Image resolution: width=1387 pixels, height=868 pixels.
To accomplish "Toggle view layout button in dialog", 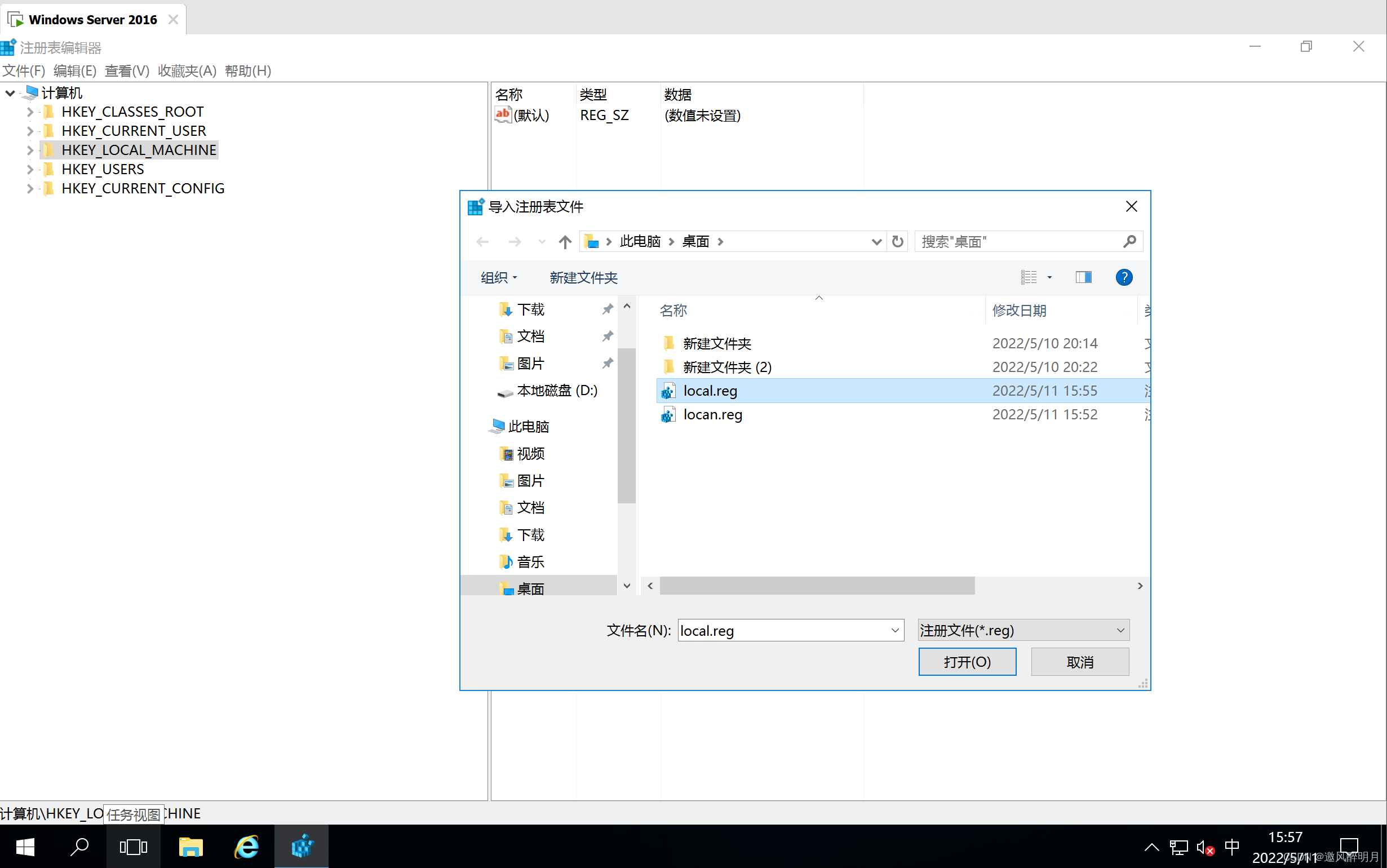I will tap(1083, 277).
